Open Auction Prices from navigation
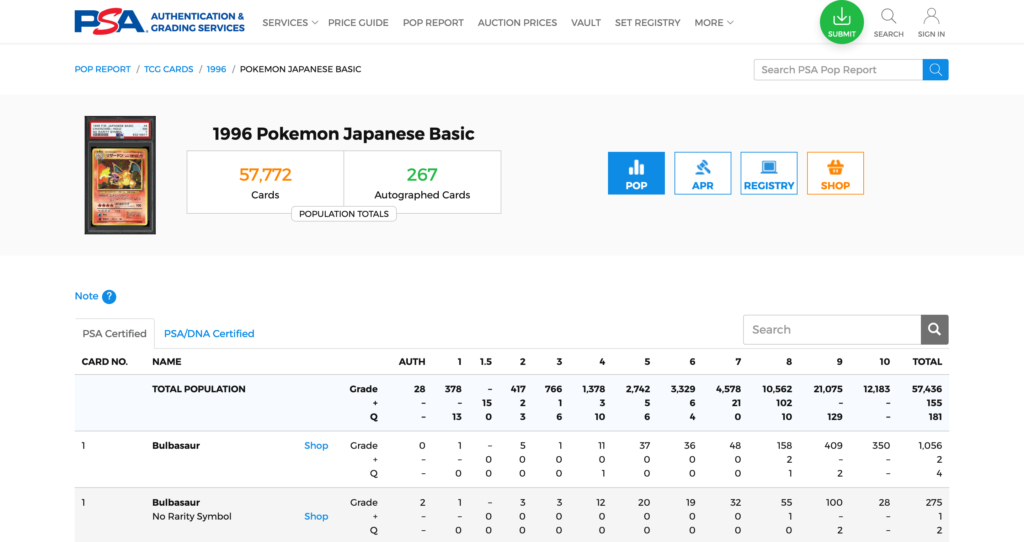 tap(517, 23)
